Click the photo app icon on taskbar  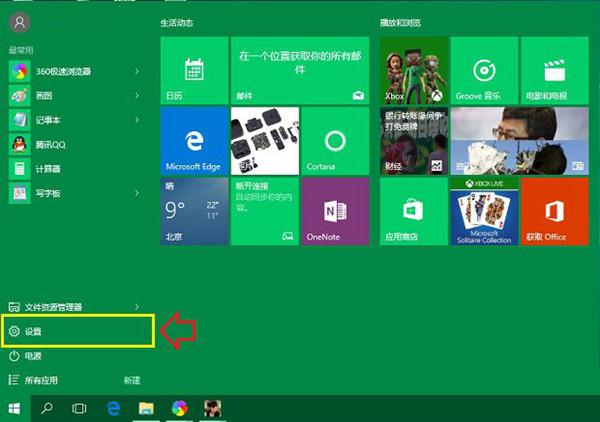click(x=212, y=409)
